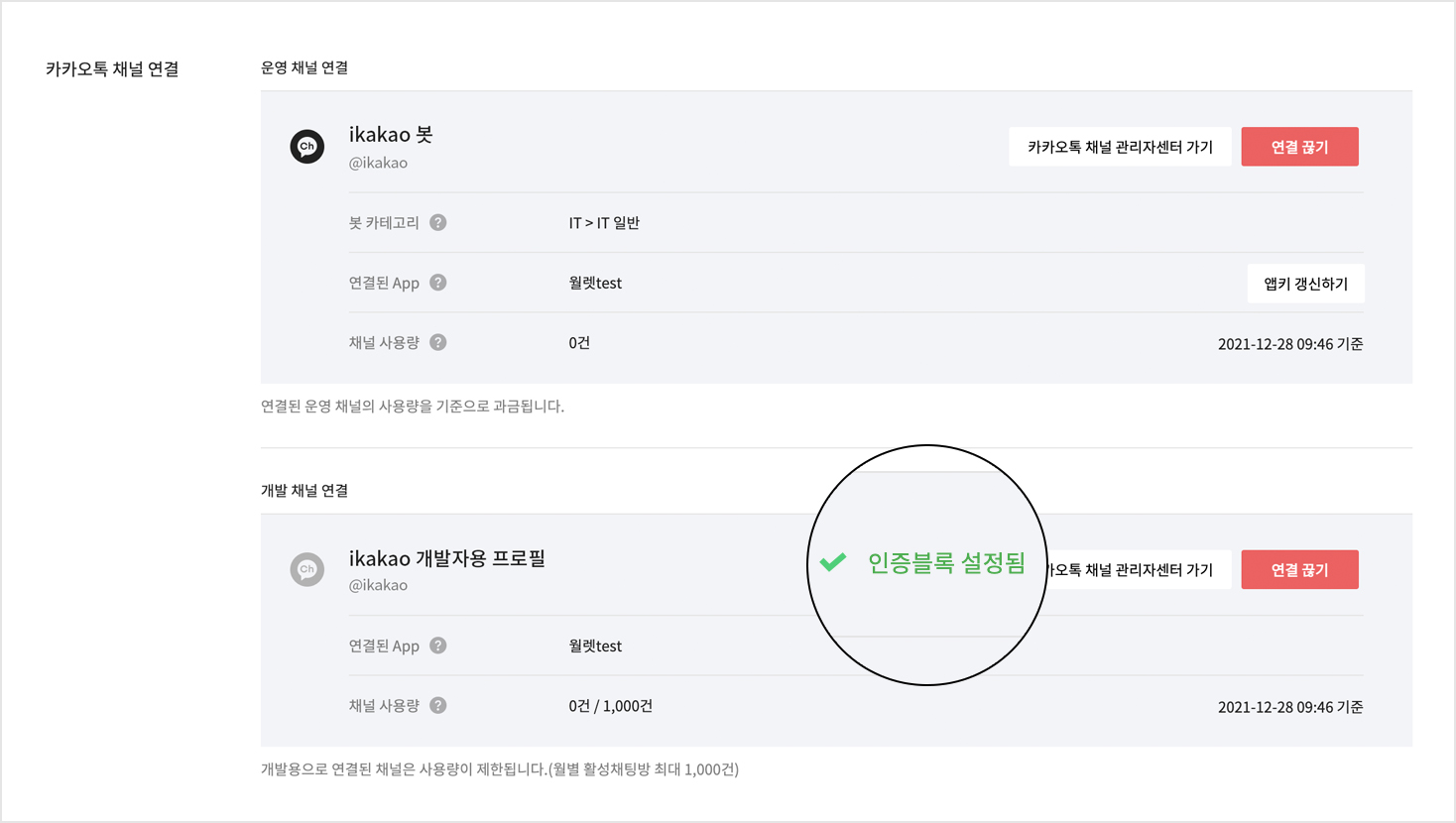The width and height of the screenshot is (1456, 823).
Task: Click 앱키 갱신하기 to renew app key
Action: pyautogui.click(x=1305, y=284)
